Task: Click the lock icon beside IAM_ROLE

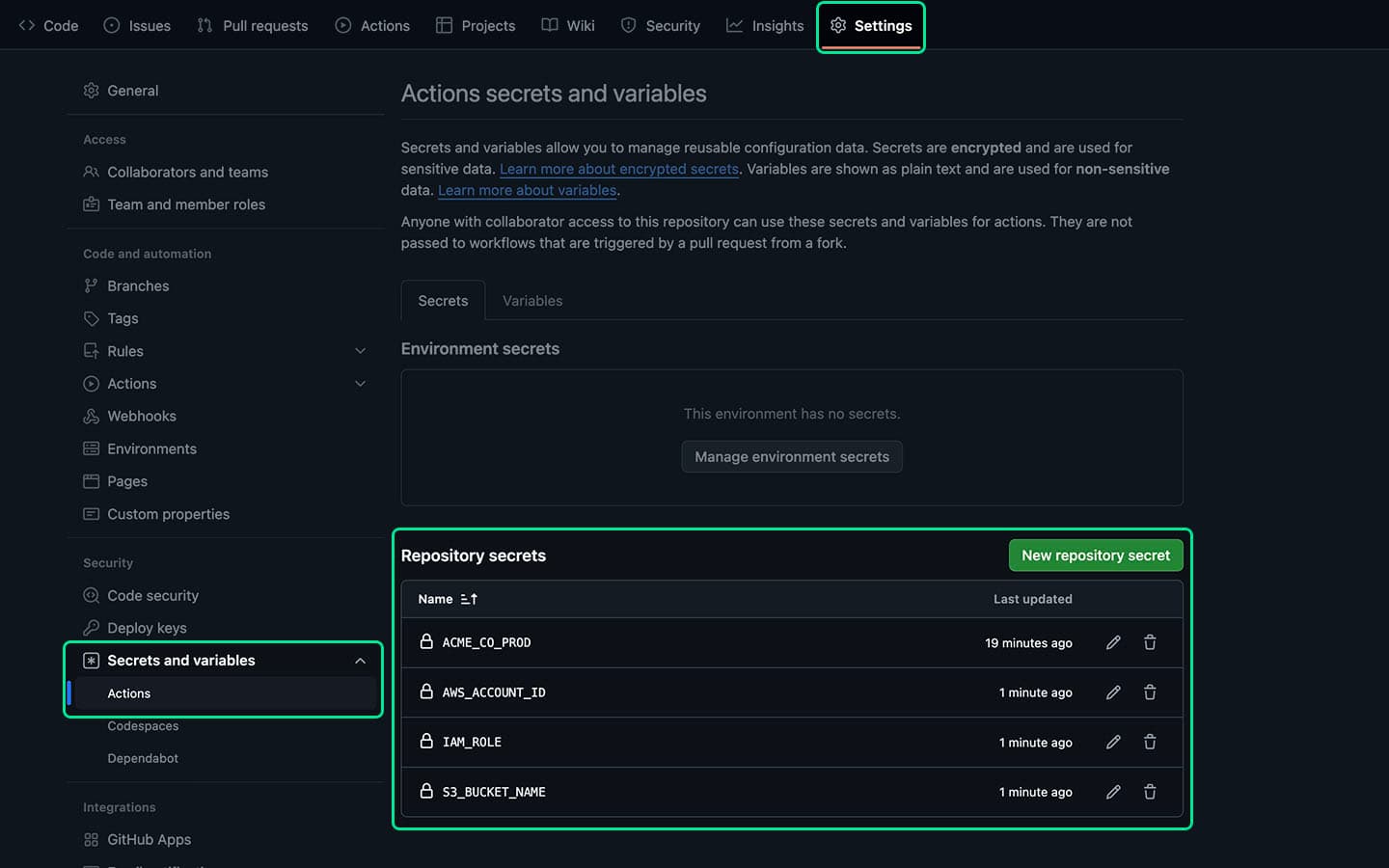Action: point(426,742)
